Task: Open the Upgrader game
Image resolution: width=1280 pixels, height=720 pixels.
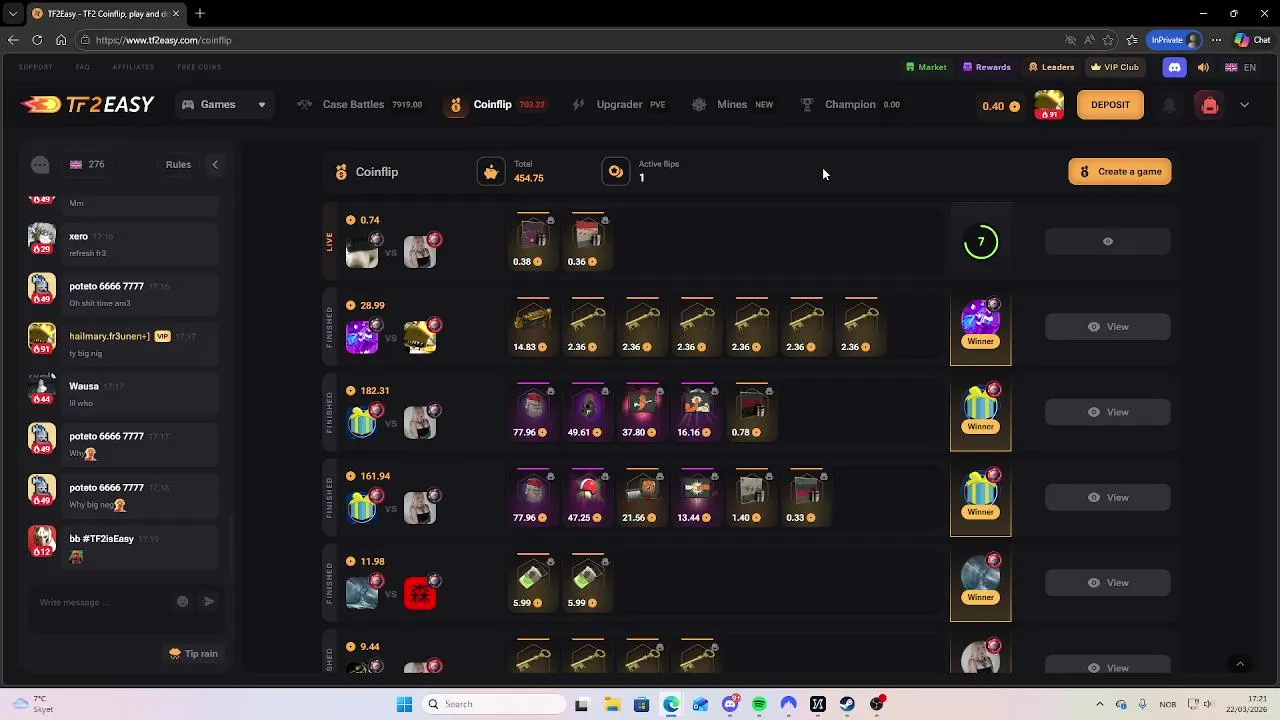Action: 618,104
